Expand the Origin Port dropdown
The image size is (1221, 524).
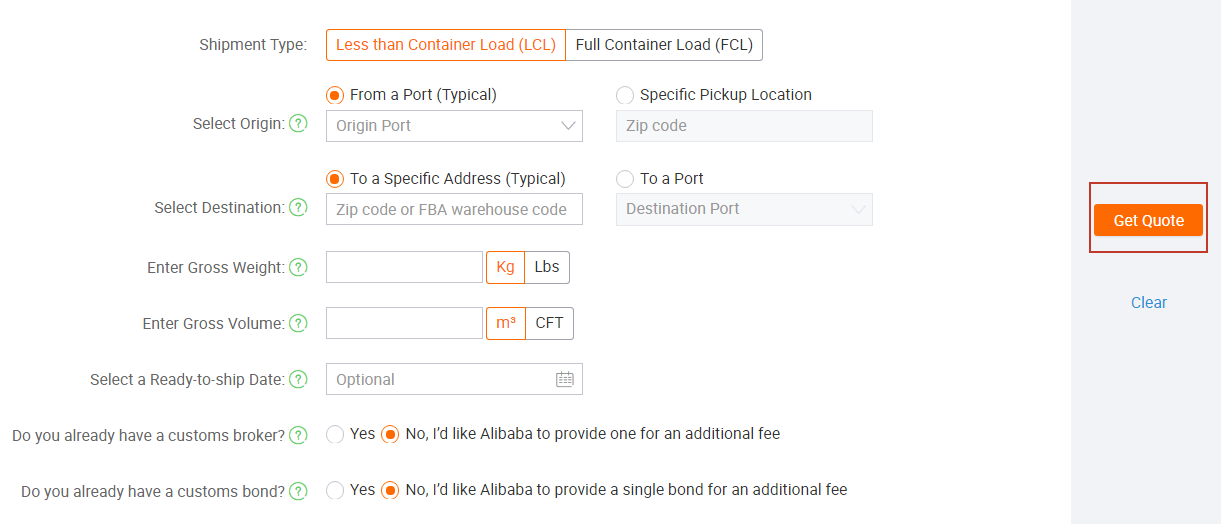[454, 126]
